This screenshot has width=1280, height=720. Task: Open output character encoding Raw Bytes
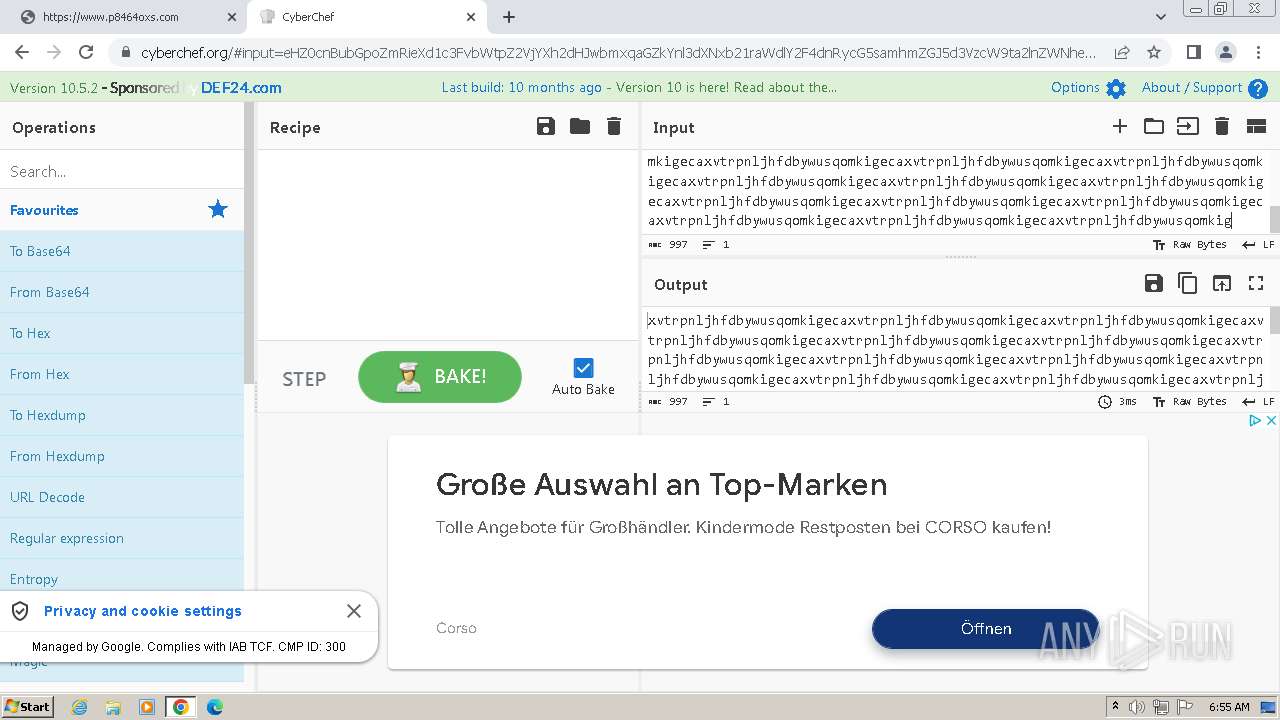pyautogui.click(x=1190, y=401)
